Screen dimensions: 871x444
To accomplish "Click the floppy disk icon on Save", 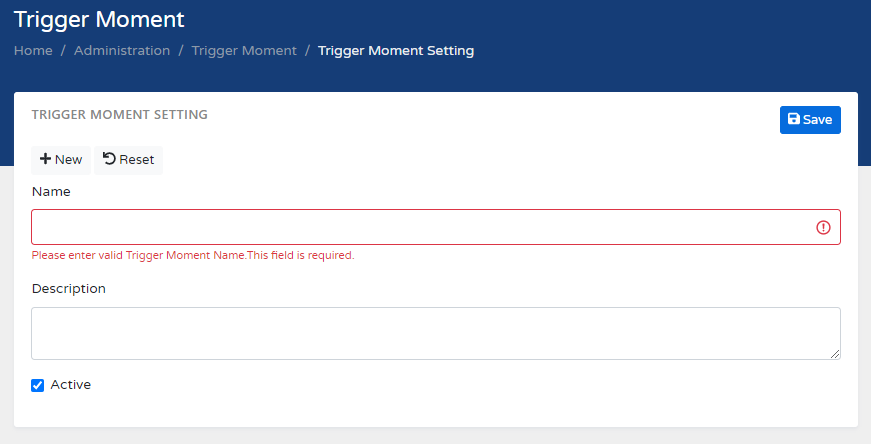I will pyautogui.click(x=794, y=120).
